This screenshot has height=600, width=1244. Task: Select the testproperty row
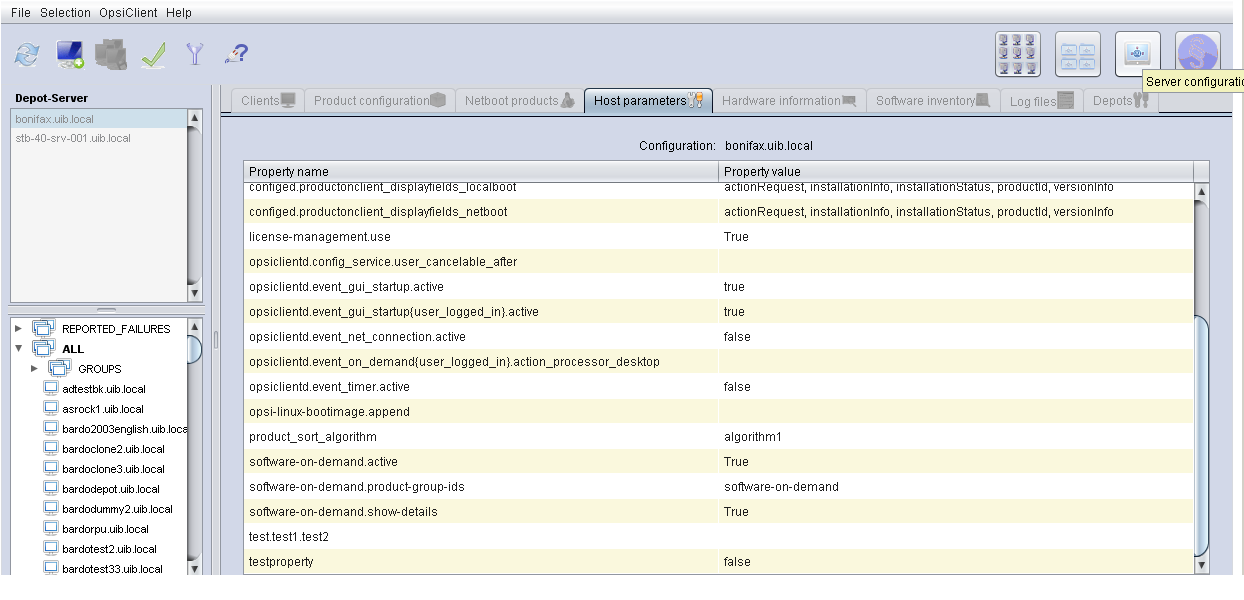(719, 562)
